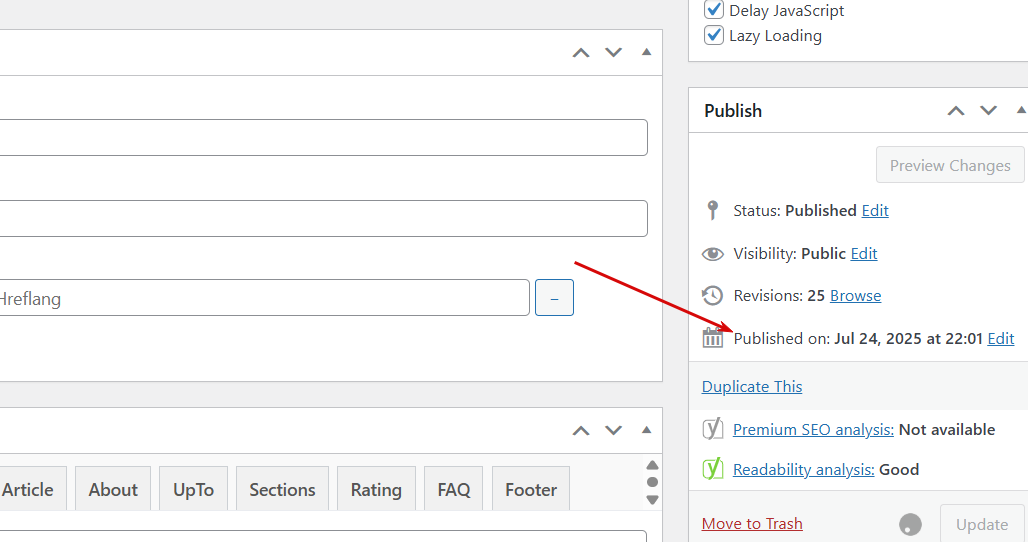Viewport: 1028px width, 542px height.
Task: Click into the Hreflang input field
Action: click(x=262, y=298)
